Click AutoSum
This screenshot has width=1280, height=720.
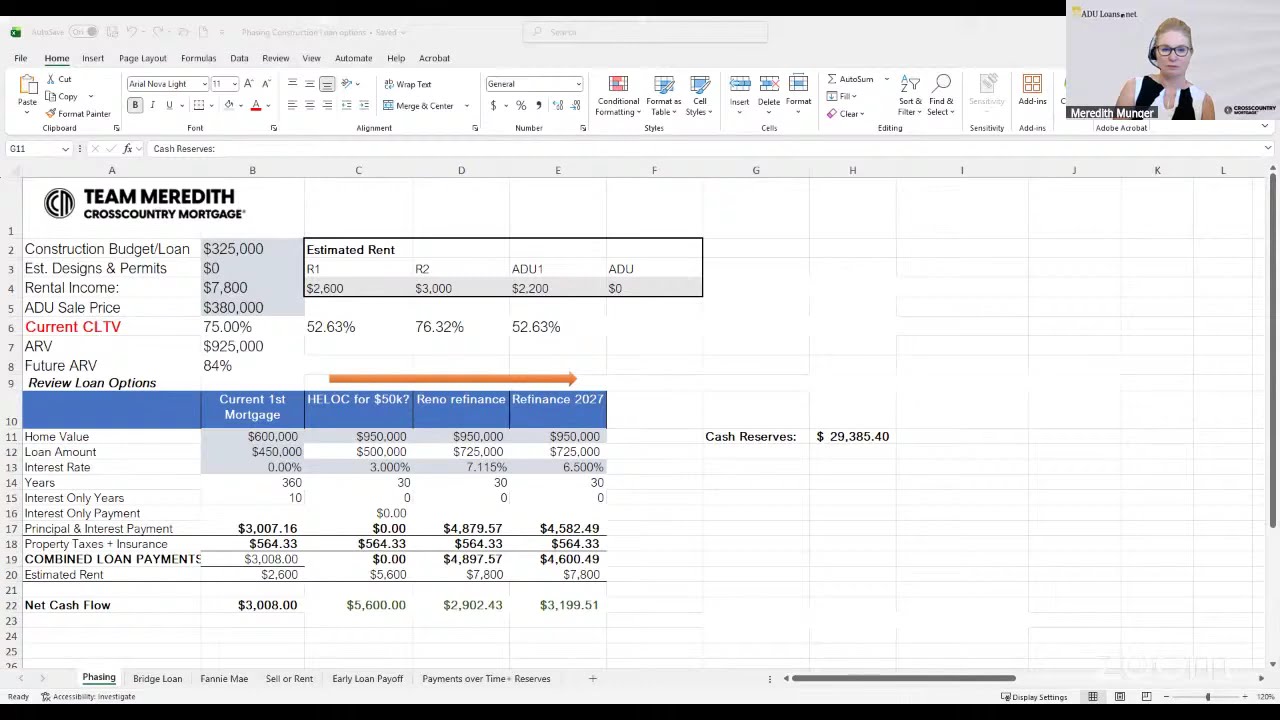[850, 79]
